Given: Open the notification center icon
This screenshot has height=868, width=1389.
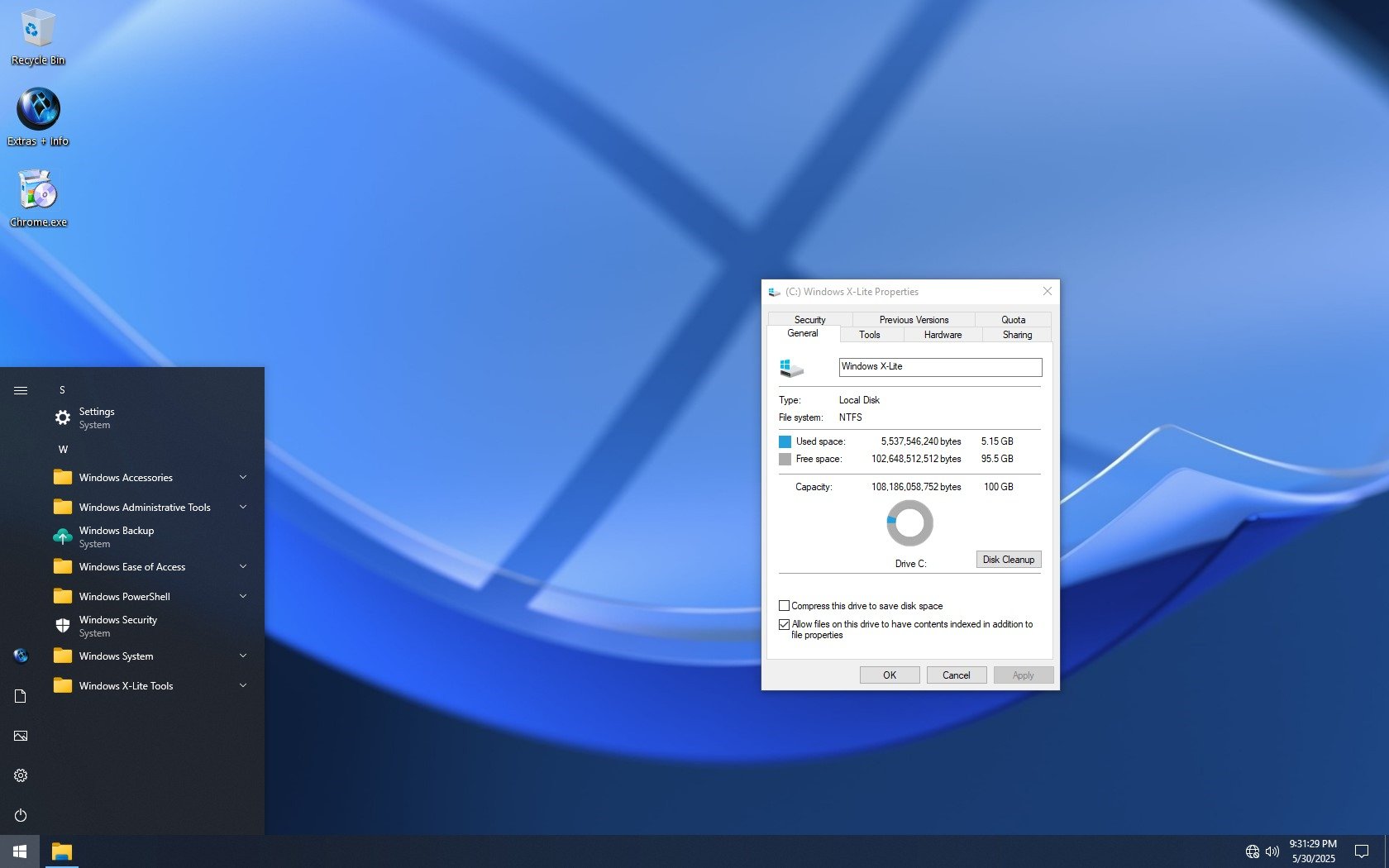Looking at the screenshot, I should click(x=1361, y=851).
